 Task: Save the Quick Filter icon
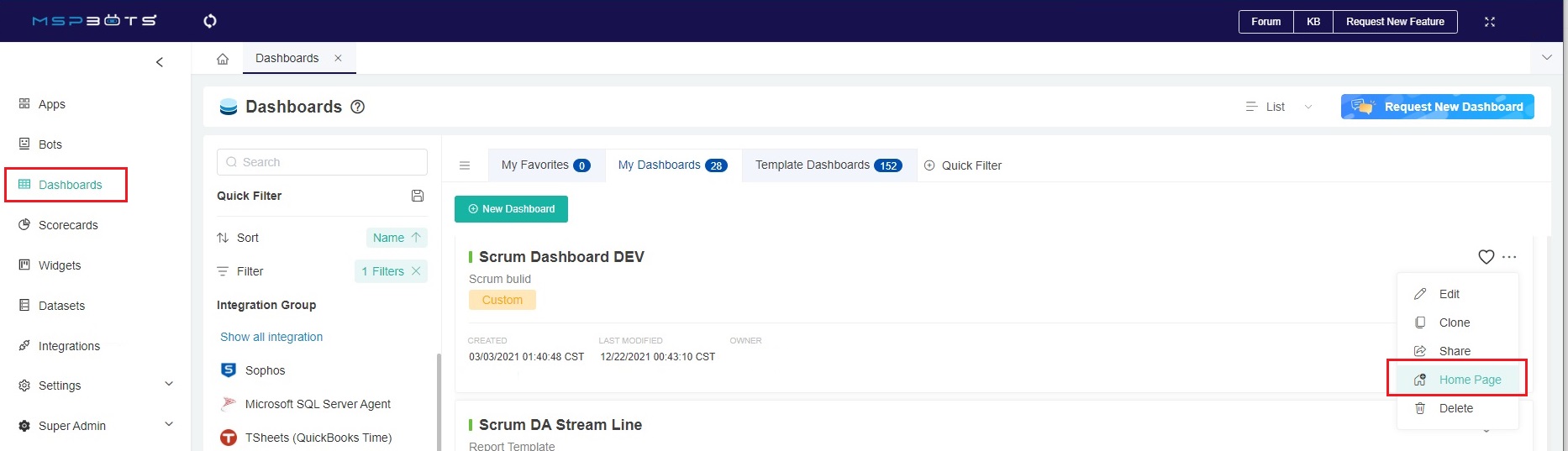click(x=418, y=196)
